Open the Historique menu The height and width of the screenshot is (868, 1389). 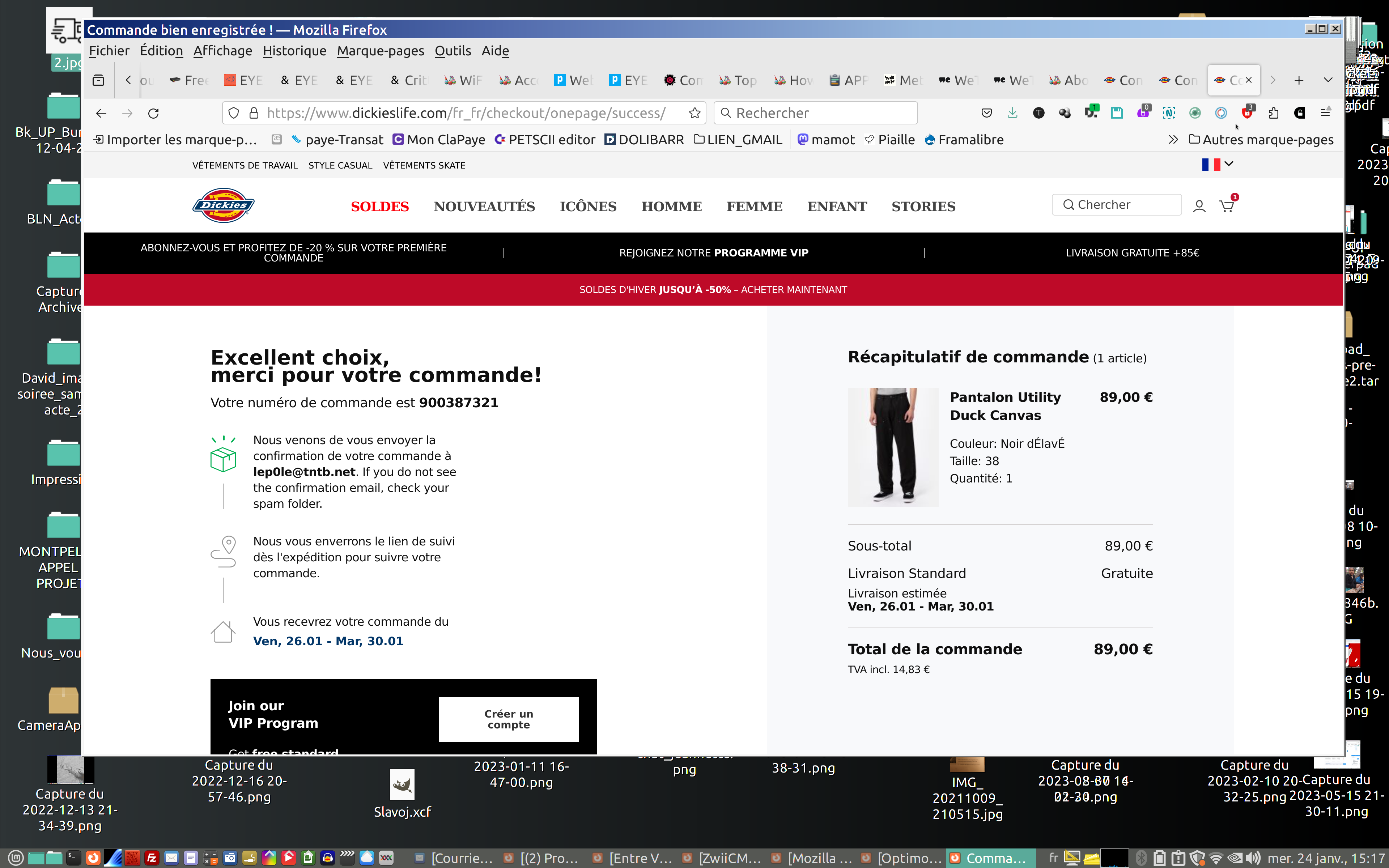(x=294, y=51)
